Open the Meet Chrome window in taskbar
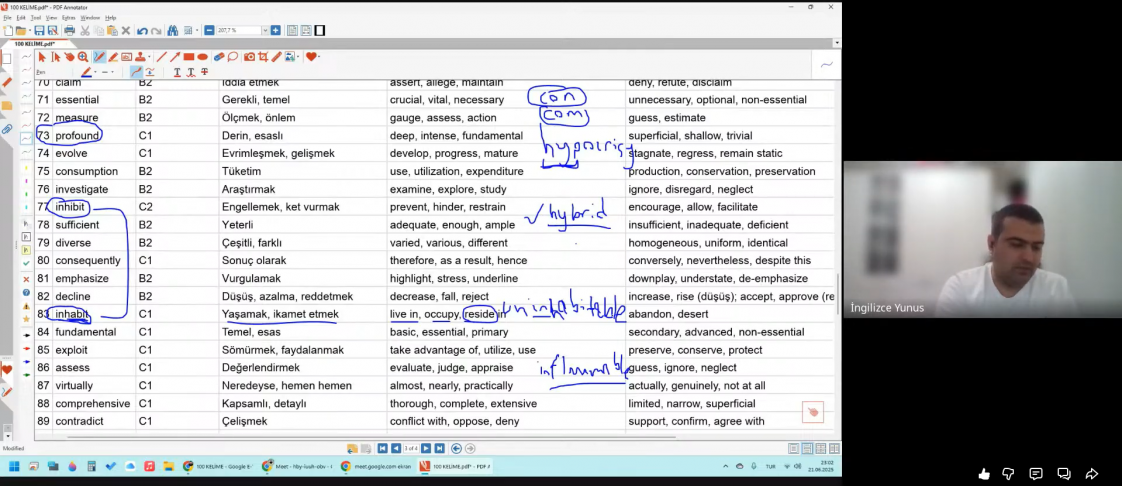This screenshot has width=1122, height=486. coord(297,466)
